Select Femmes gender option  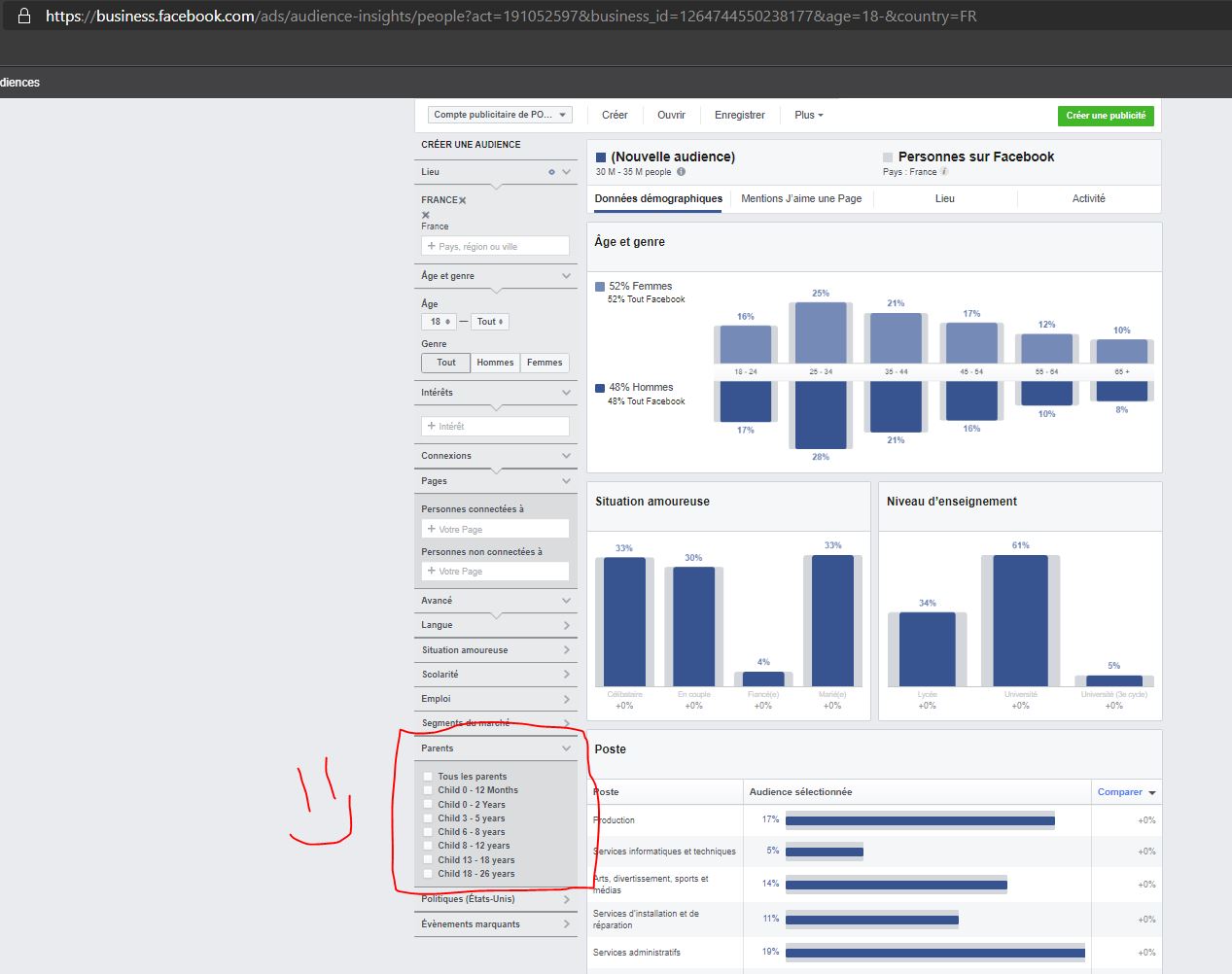point(545,363)
